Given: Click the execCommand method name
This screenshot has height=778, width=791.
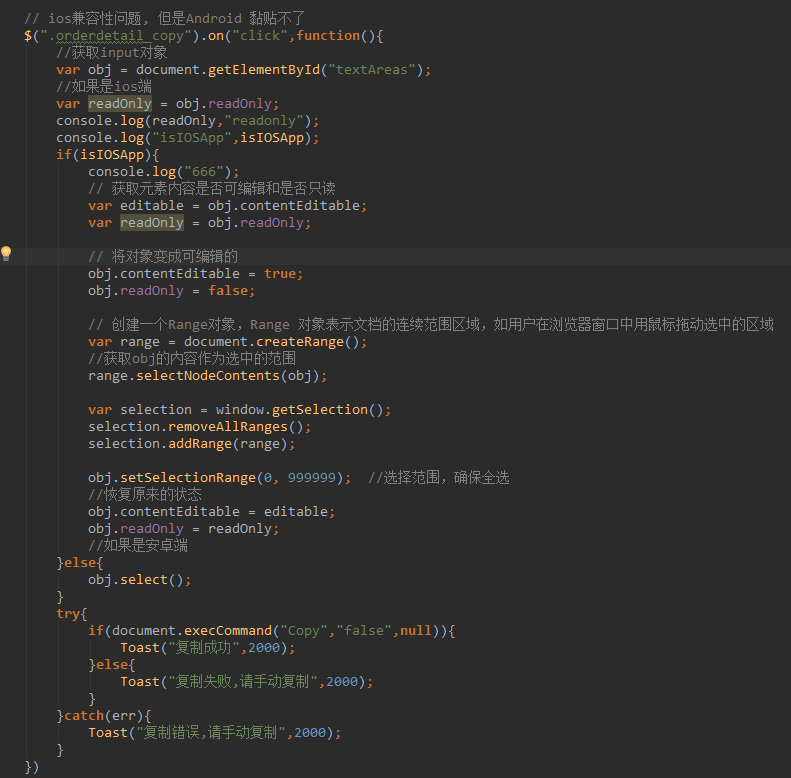Looking at the screenshot, I should [228, 631].
